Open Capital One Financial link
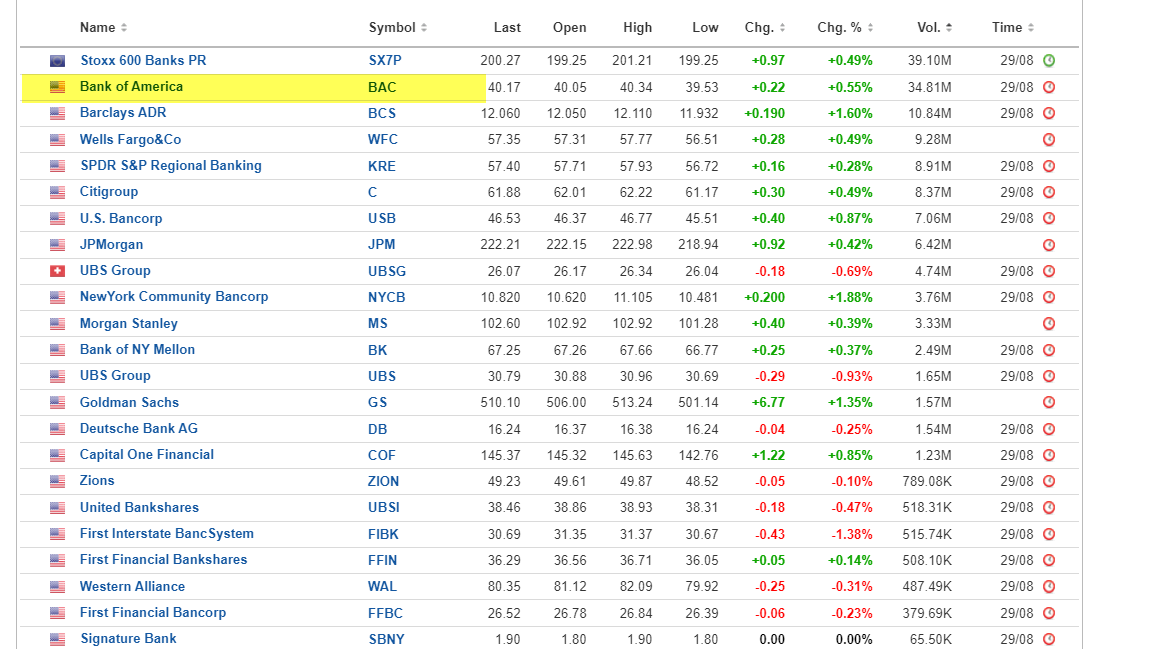This screenshot has width=1176, height=649. click(x=147, y=455)
